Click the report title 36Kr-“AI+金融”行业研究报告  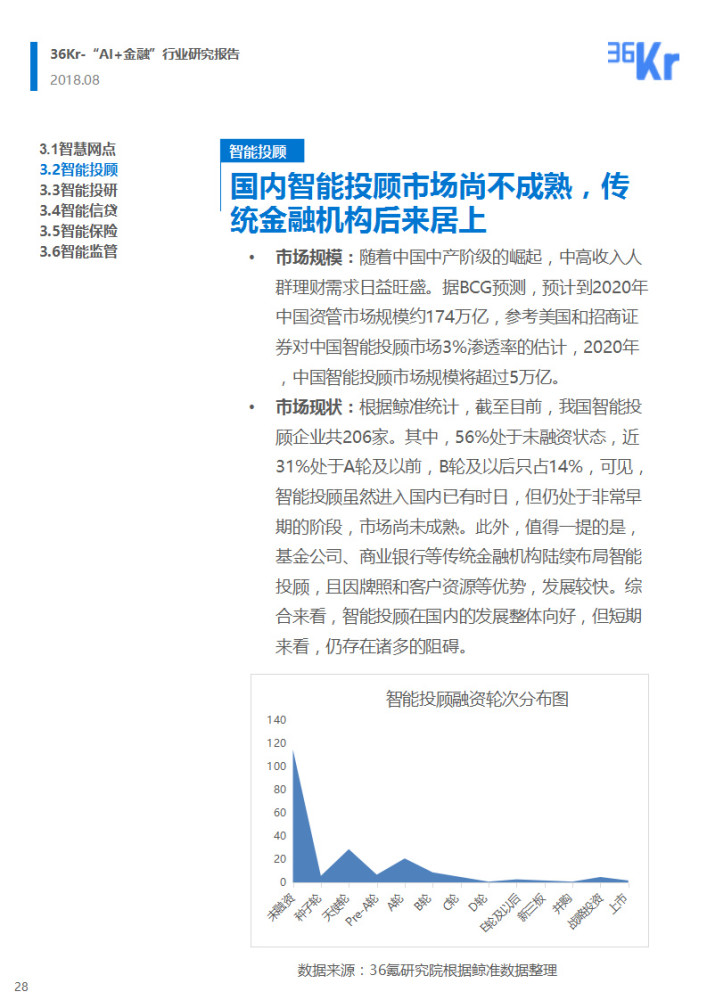(x=145, y=54)
